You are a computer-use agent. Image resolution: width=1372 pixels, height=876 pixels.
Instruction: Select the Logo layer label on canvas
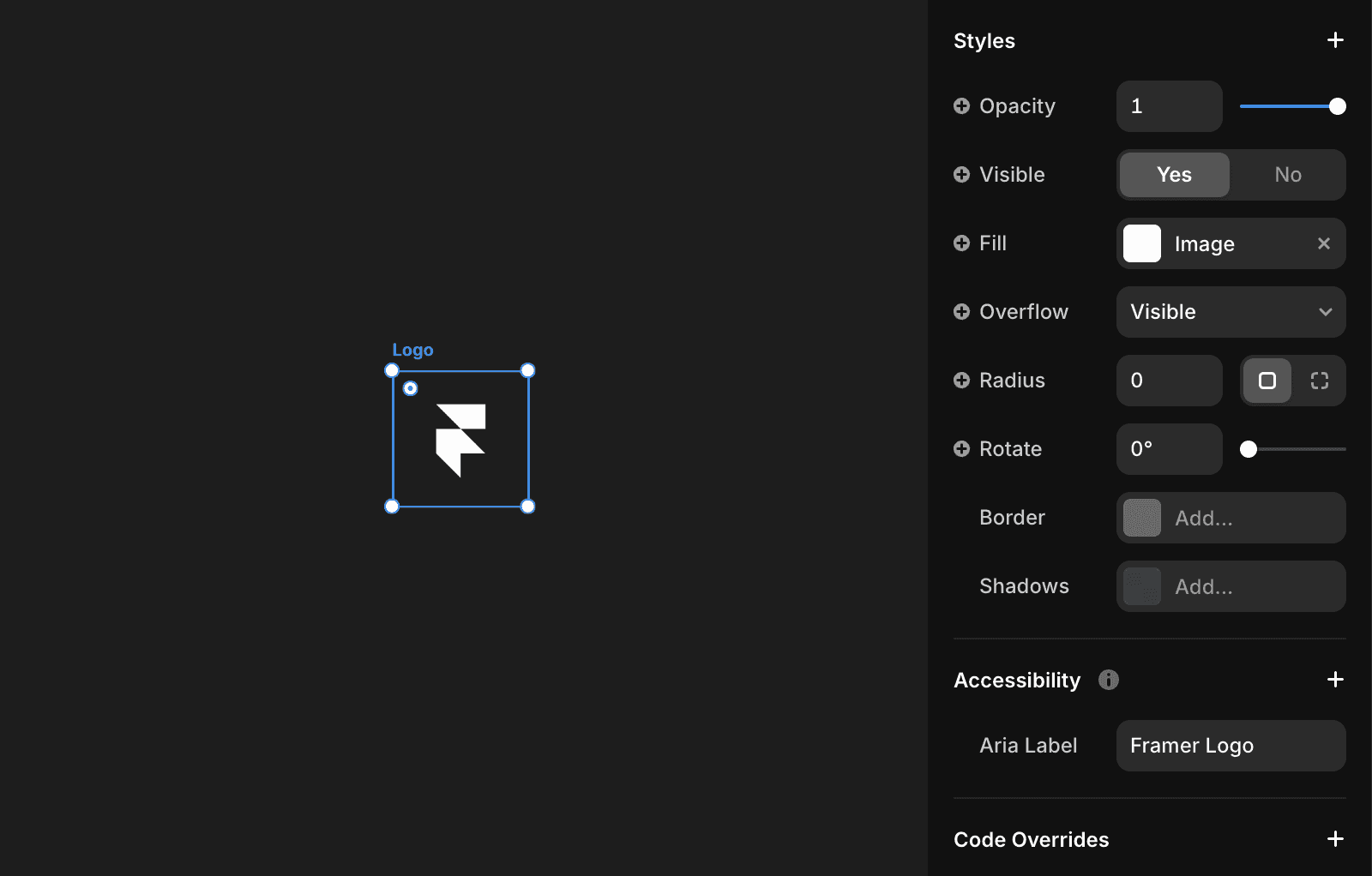(x=412, y=350)
